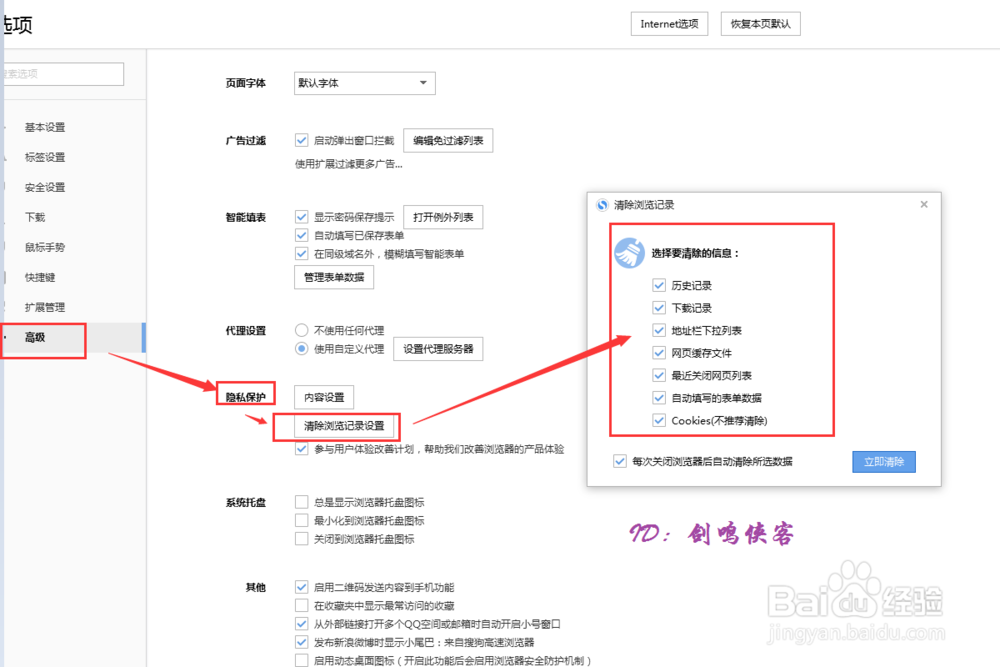The image size is (1000, 667).
Task: Disable 启动弹出窗口拦截
Action: point(301,140)
